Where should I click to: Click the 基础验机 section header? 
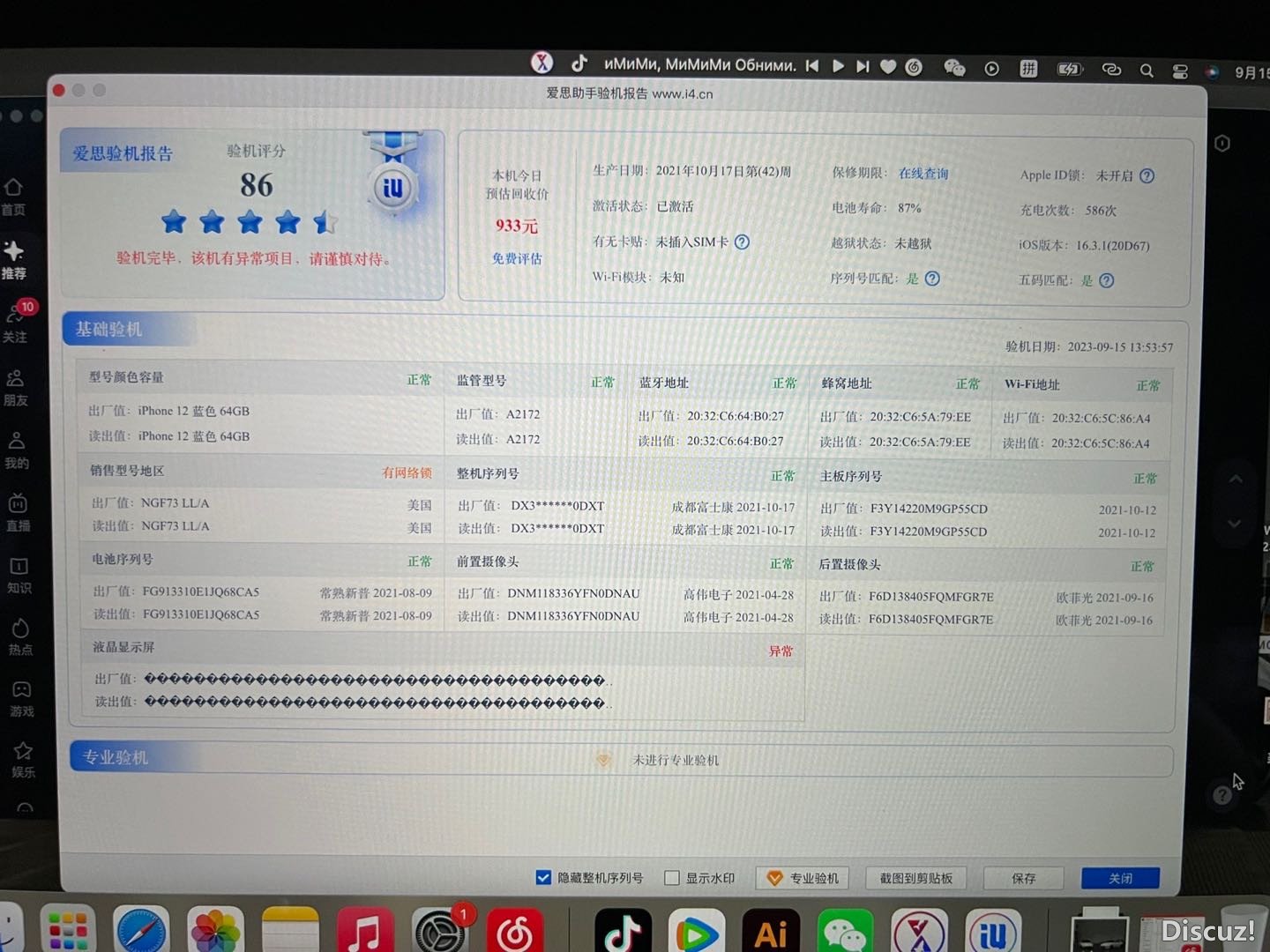click(108, 329)
